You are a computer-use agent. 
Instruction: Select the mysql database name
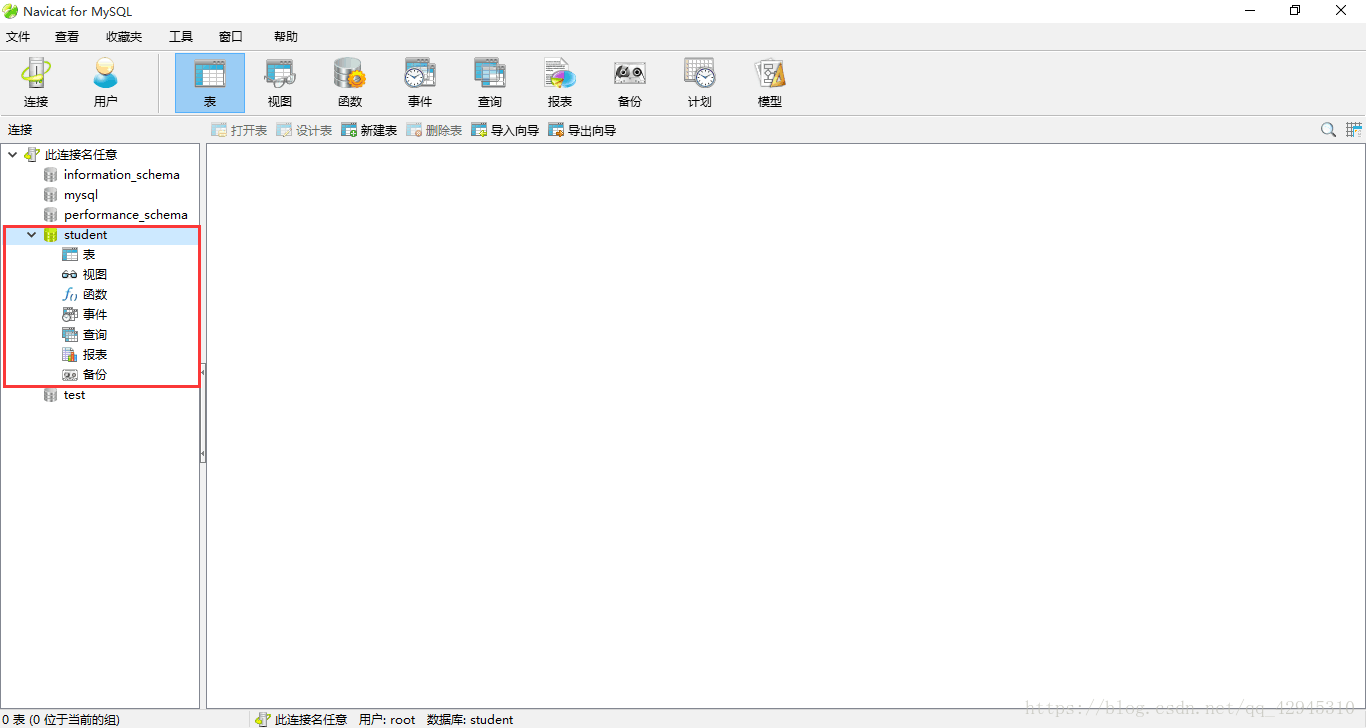coord(81,195)
